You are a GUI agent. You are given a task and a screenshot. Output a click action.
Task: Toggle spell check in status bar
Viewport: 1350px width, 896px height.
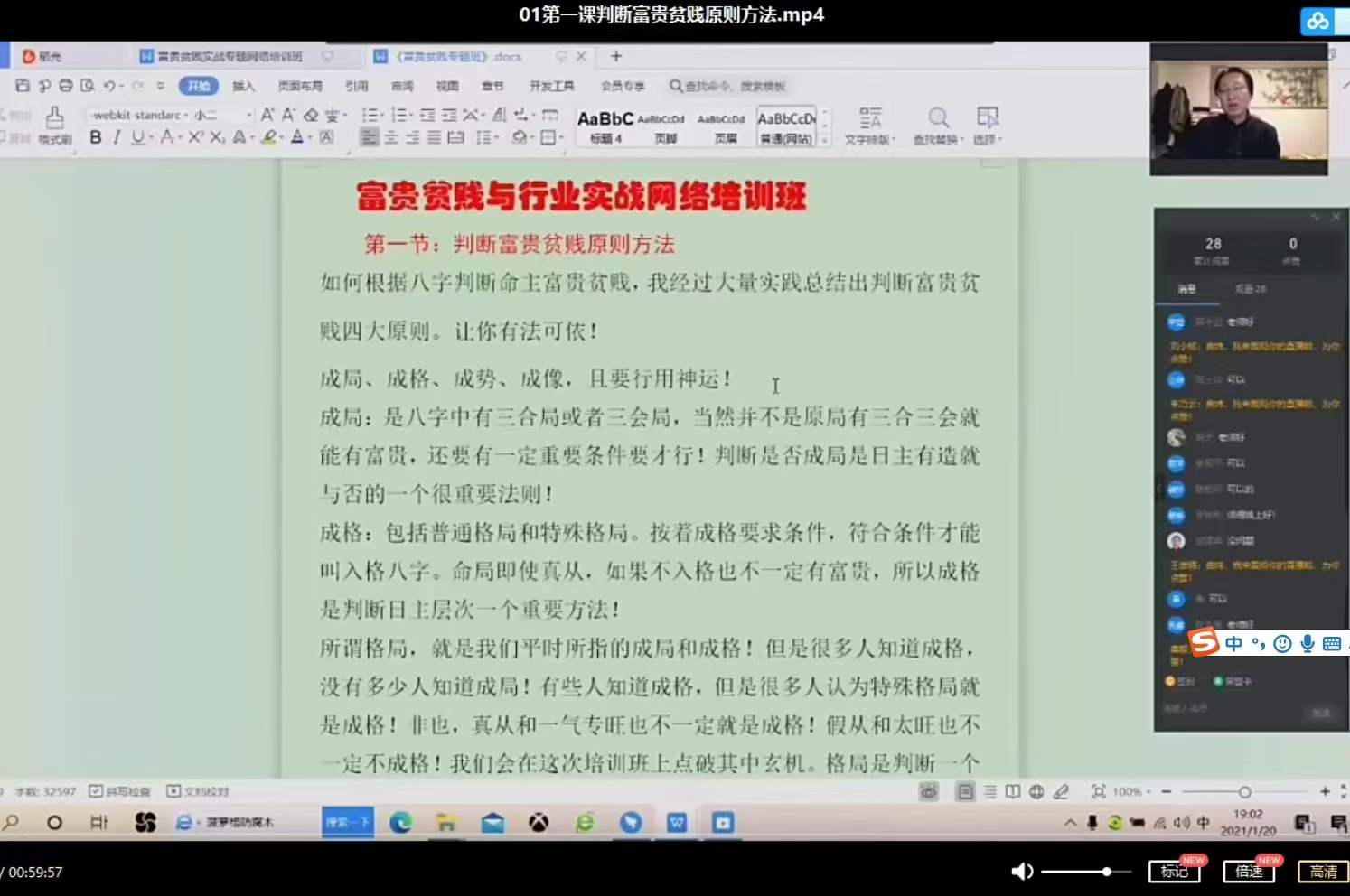[120, 791]
